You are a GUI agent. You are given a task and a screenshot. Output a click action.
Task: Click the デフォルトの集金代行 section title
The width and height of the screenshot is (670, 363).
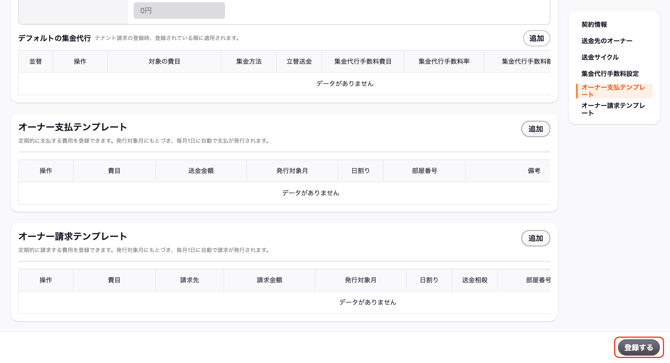(54, 38)
